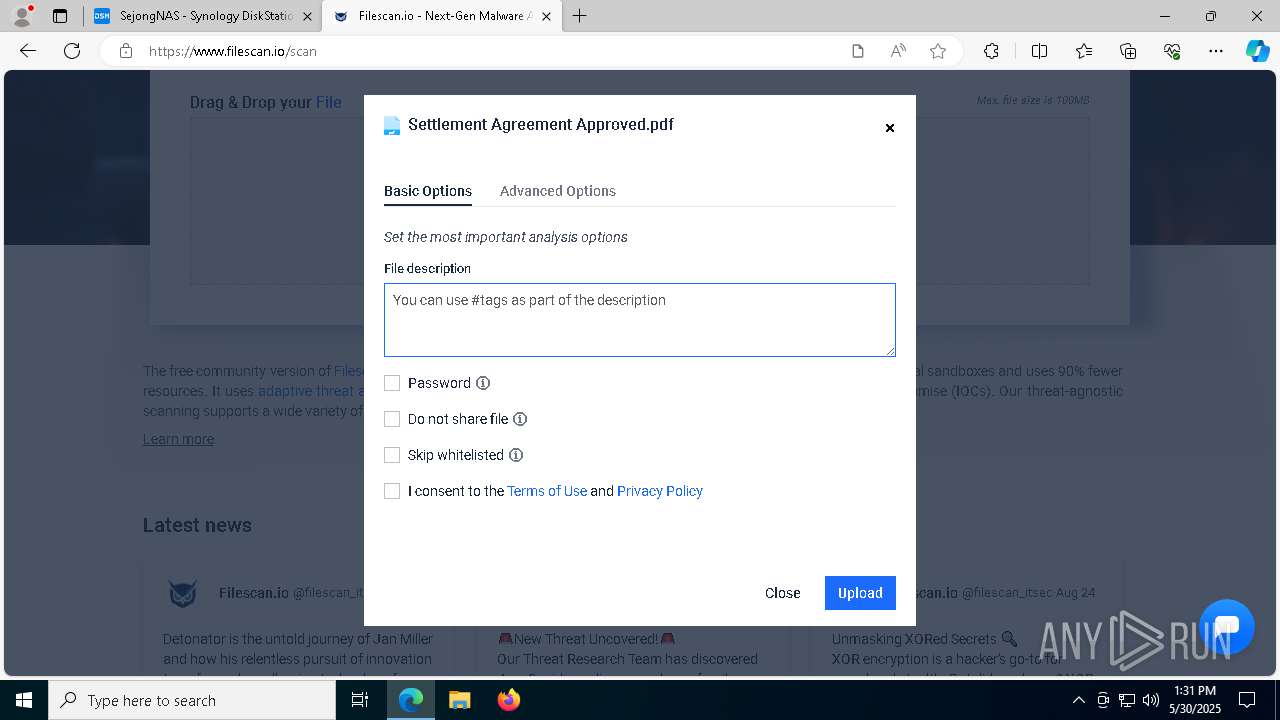Check the Skip whitelisted option
Screen dimensions: 1280x720
point(392,455)
